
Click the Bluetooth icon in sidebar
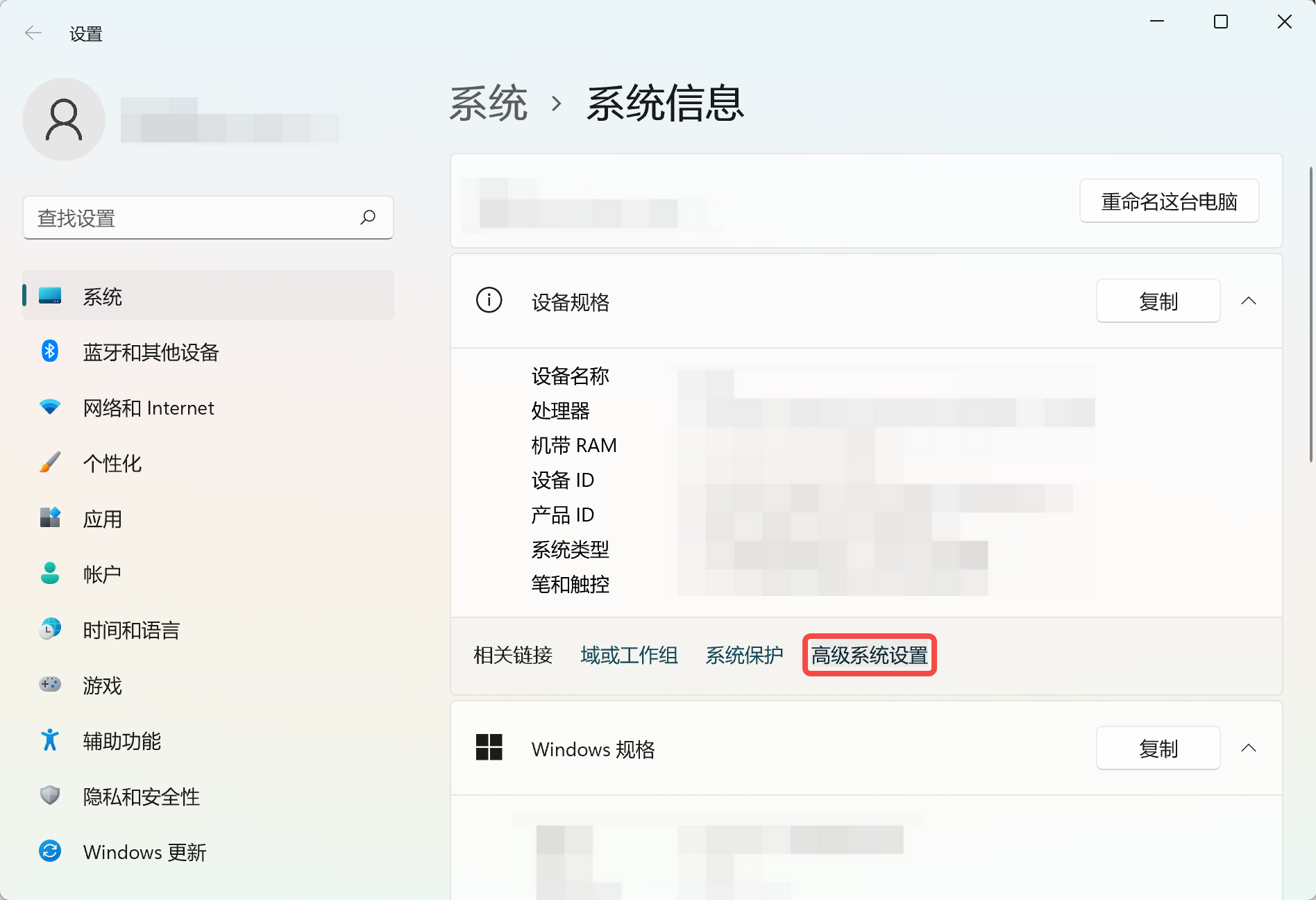point(50,351)
